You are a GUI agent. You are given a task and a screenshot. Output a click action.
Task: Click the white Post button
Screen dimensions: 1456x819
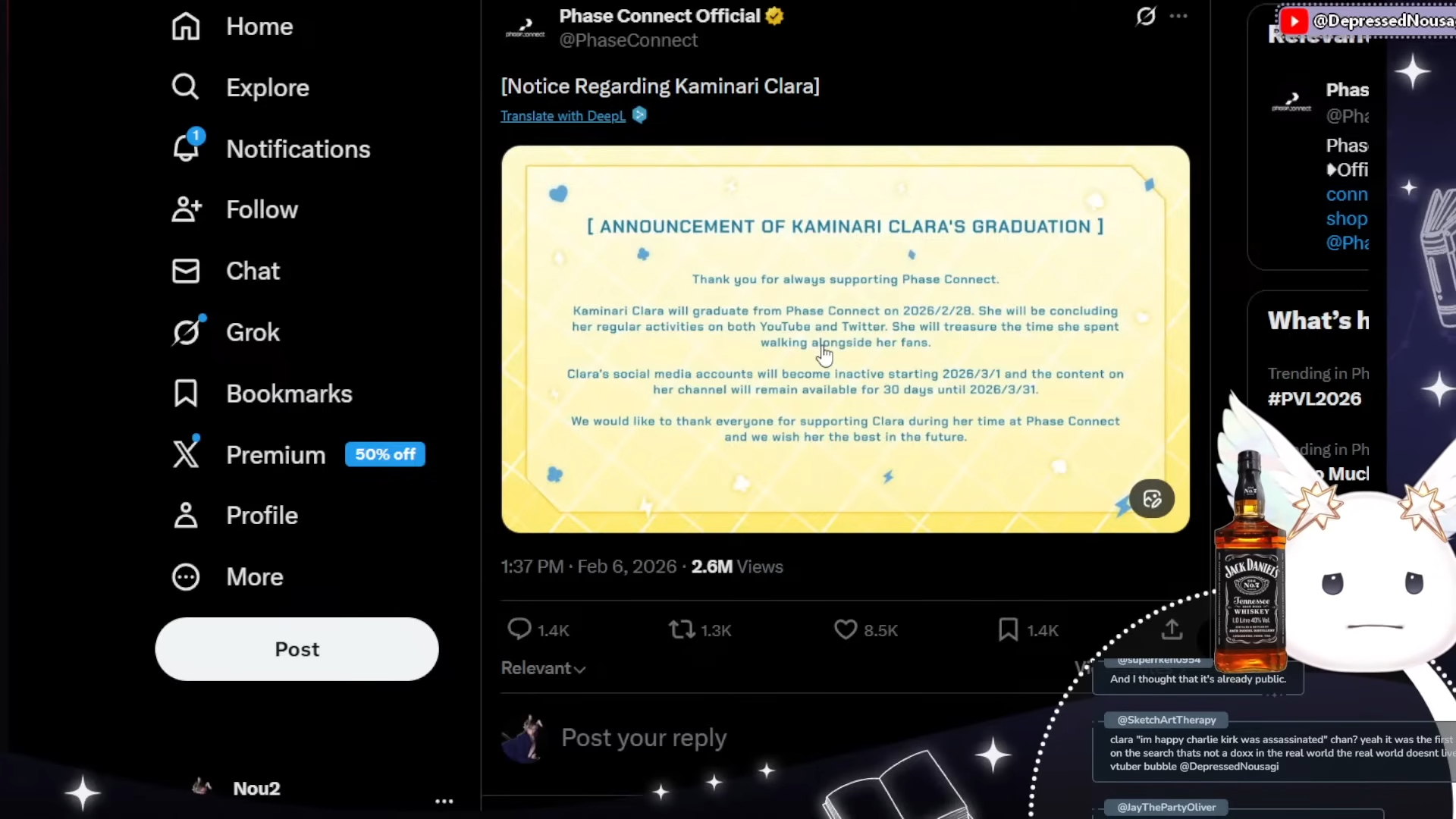(297, 649)
